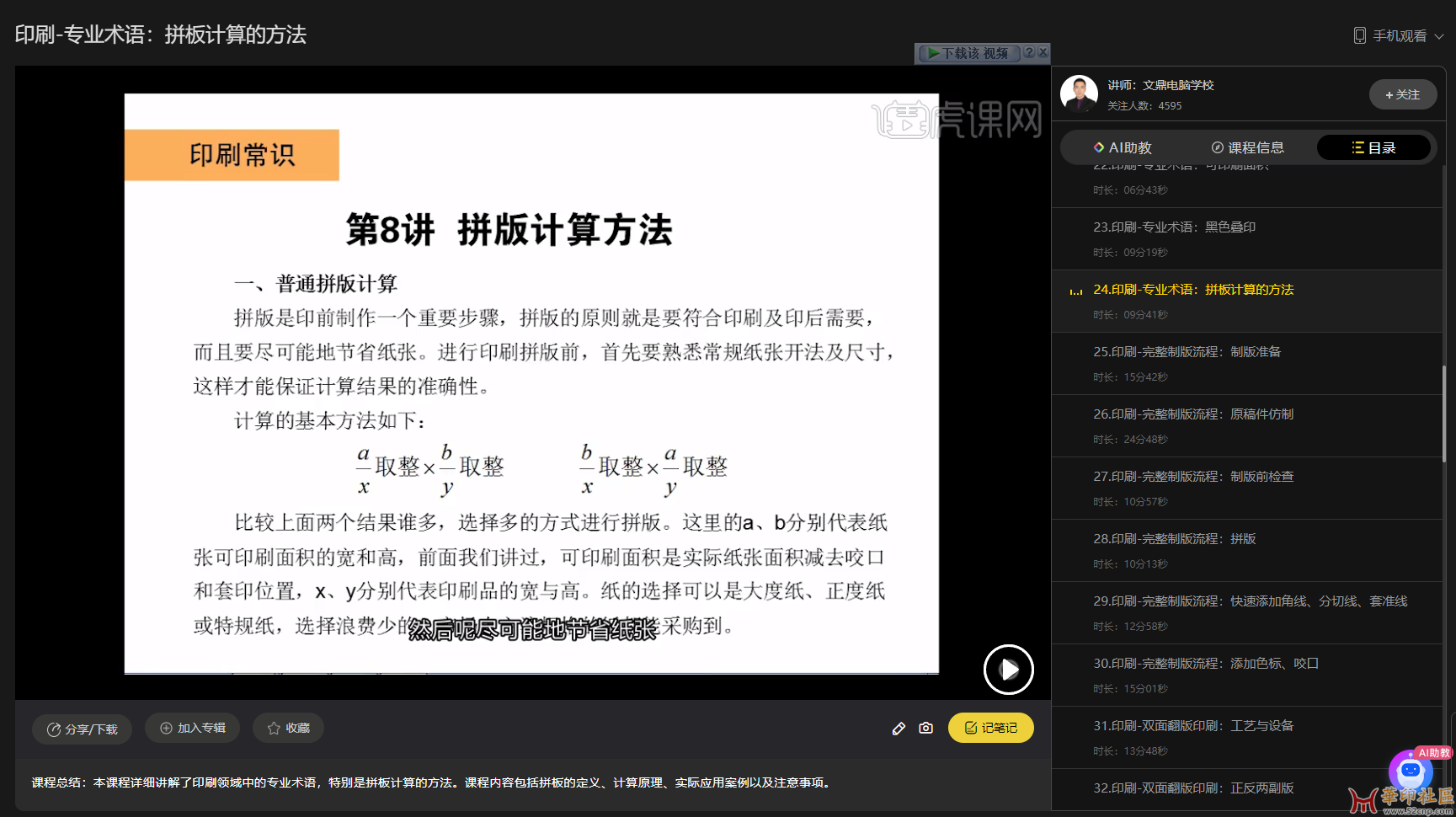Viewport: 1456px width, 817px height.
Task: Click the course list scrollbar
Action: (x=1444, y=414)
